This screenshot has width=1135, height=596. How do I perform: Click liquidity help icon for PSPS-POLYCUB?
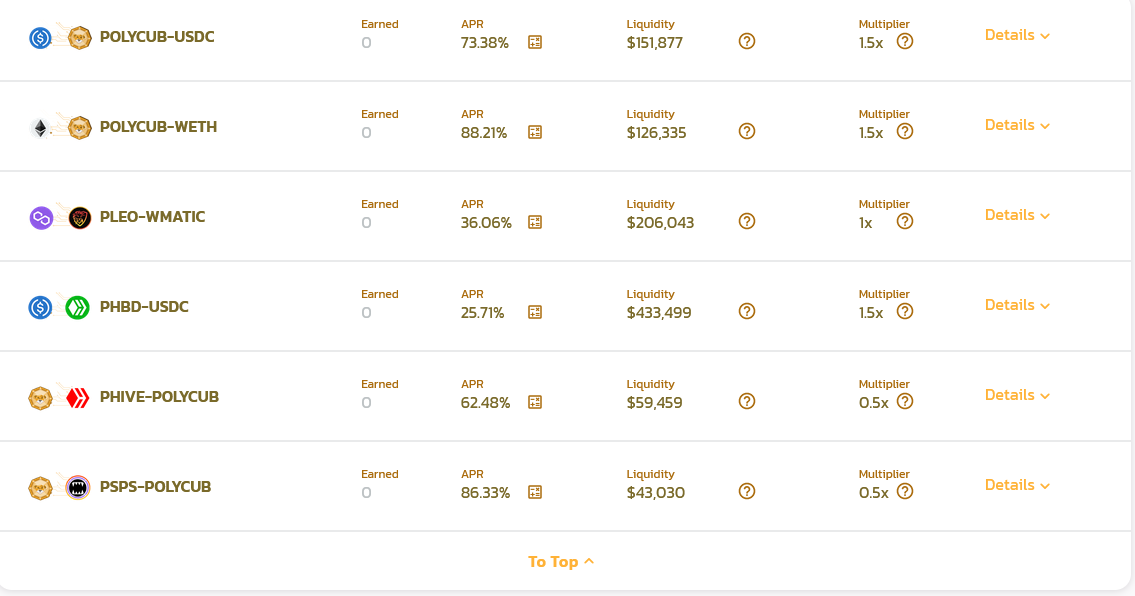pyautogui.click(x=747, y=491)
